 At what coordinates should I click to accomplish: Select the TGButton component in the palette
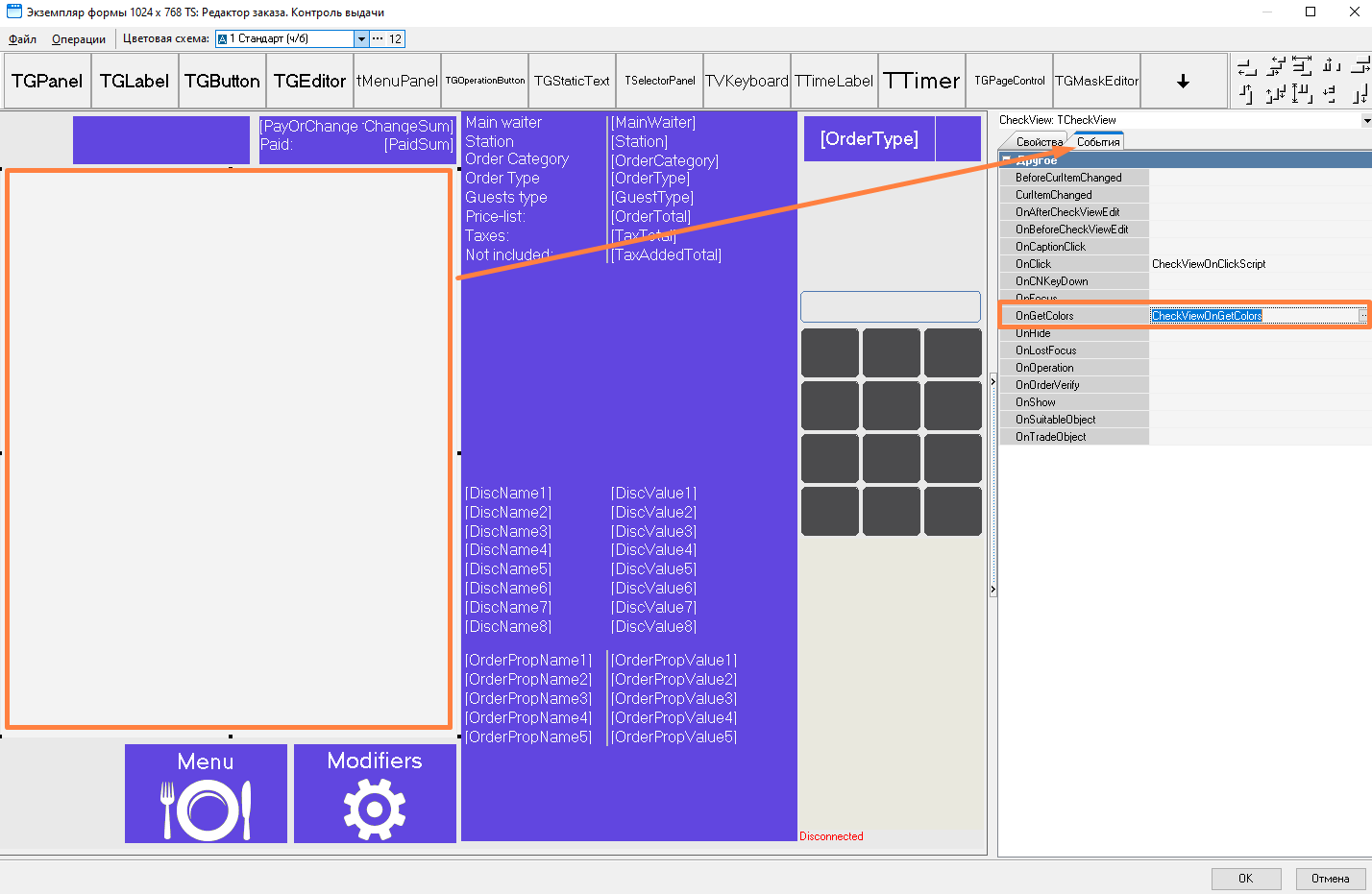pos(222,82)
